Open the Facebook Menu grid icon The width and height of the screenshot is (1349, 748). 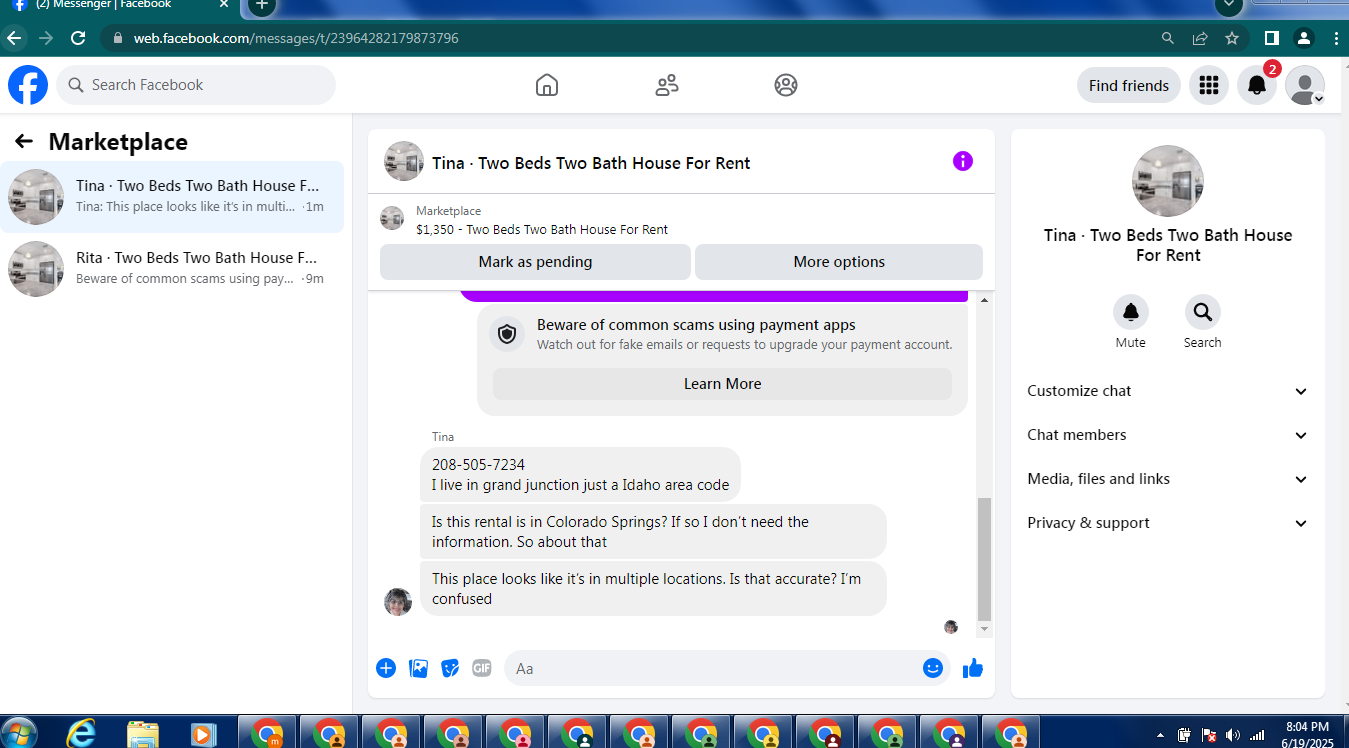[x=1209, y=85]
